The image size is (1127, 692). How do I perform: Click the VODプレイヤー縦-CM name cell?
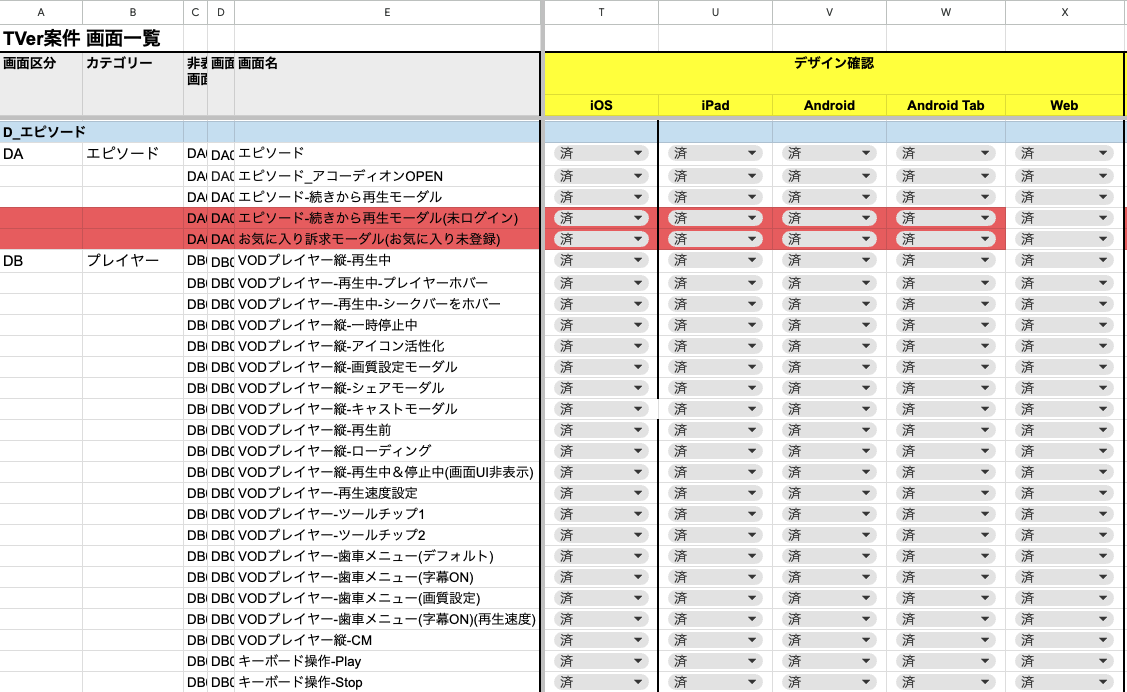coord(387,640)
